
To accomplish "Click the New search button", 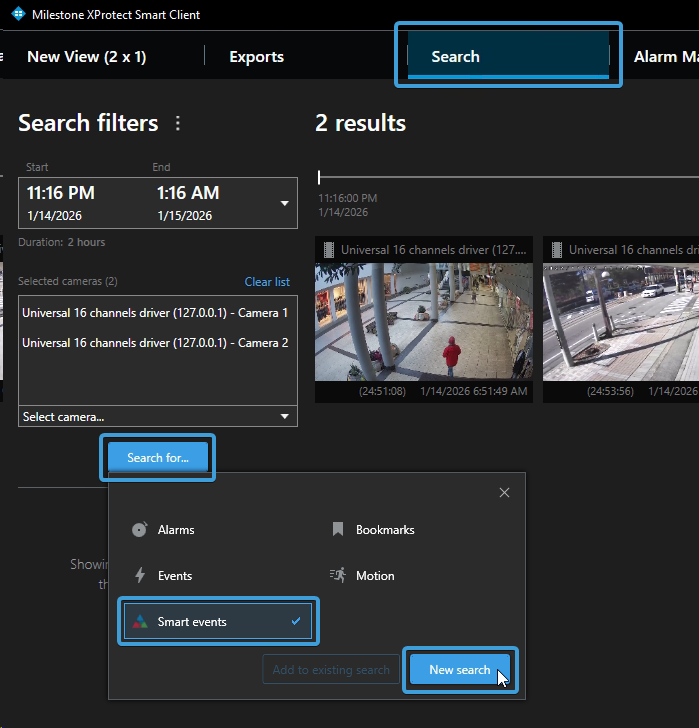I will tap(460, 670).
